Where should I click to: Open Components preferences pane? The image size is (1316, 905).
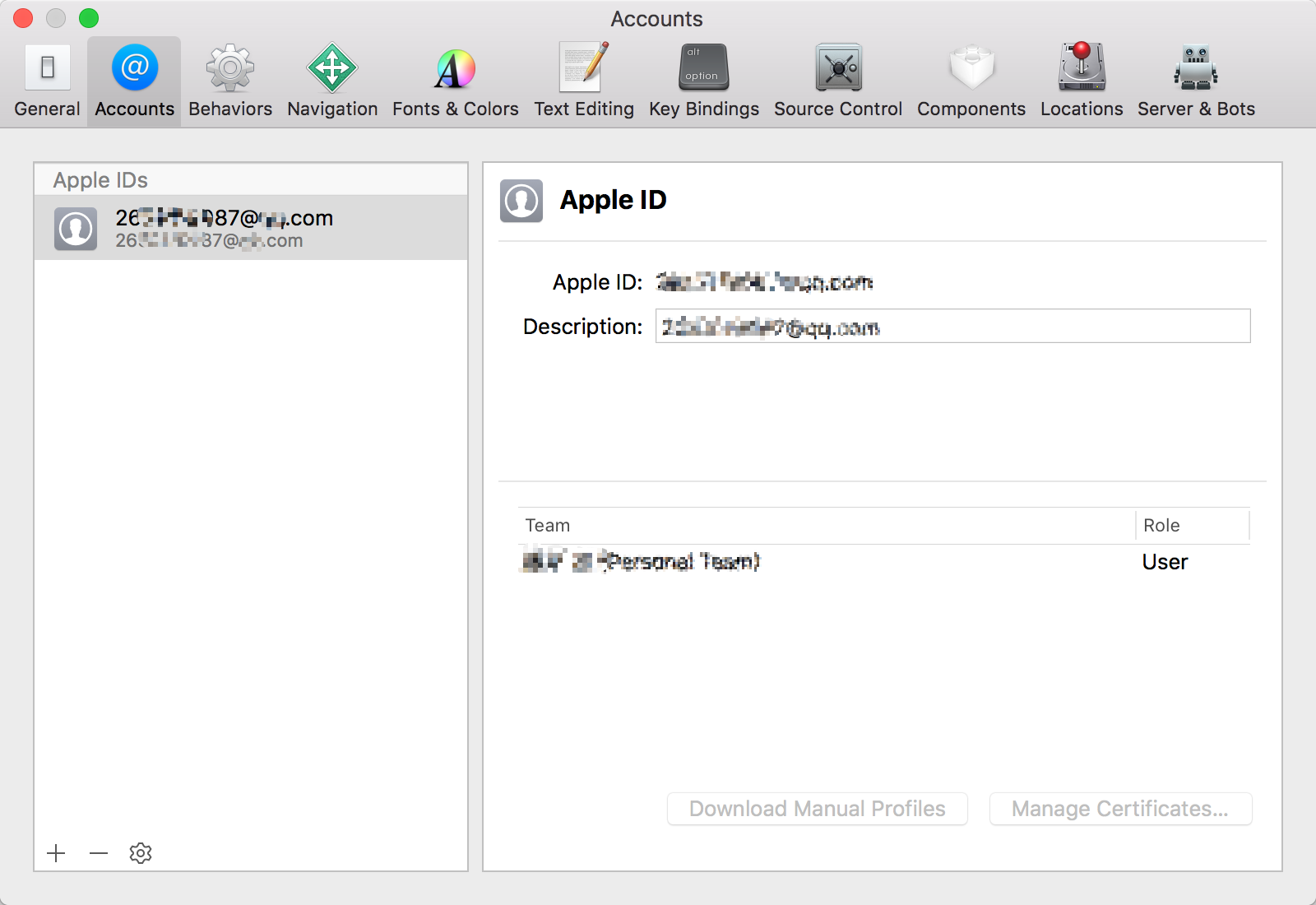[971, 81]
